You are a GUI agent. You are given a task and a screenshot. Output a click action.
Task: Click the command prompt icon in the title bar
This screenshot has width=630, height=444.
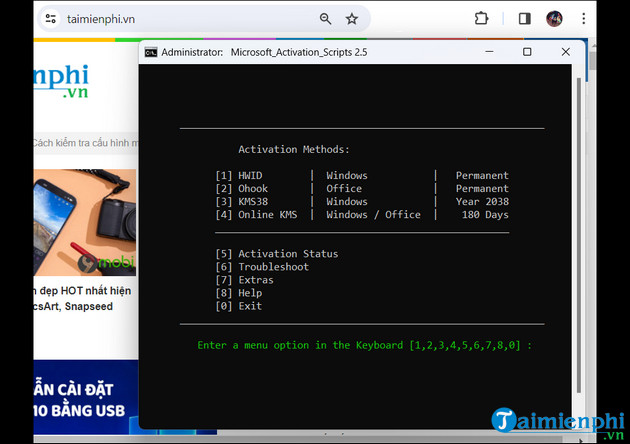pos(151,52)
